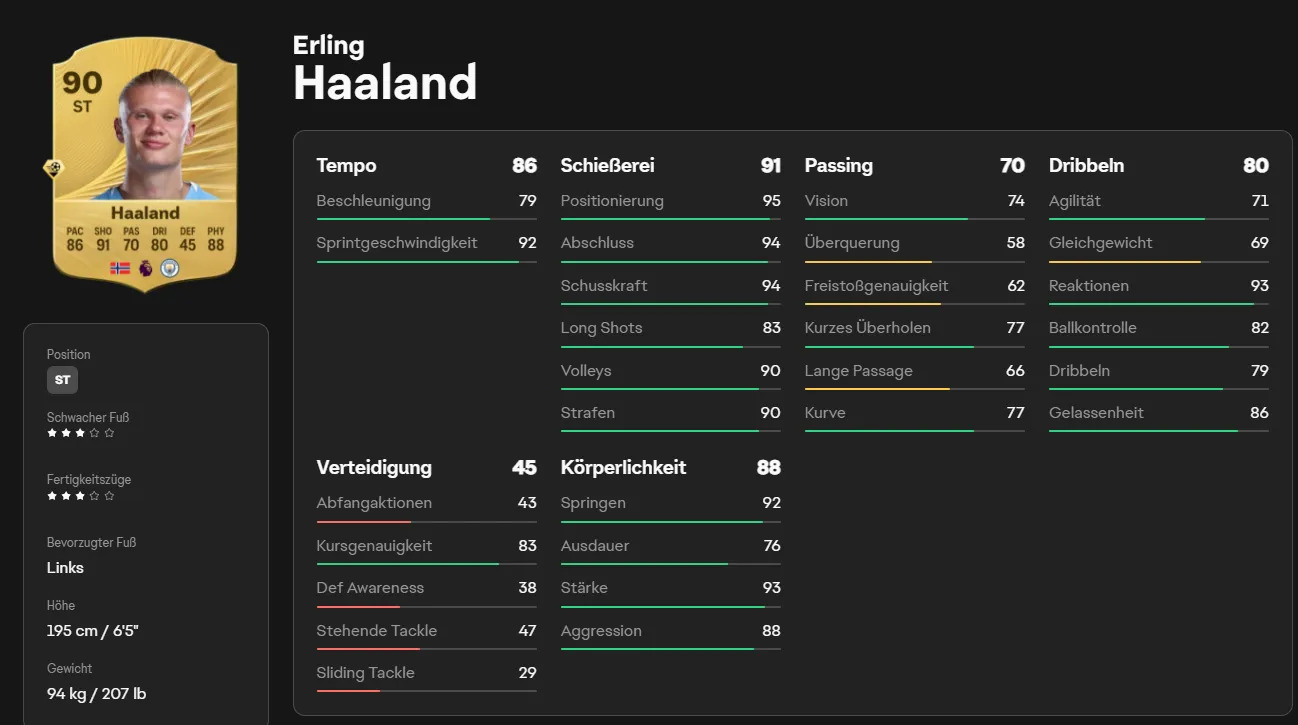Click the Positionierung stat label
1298x725 pixels.
(x=612, y=200)
